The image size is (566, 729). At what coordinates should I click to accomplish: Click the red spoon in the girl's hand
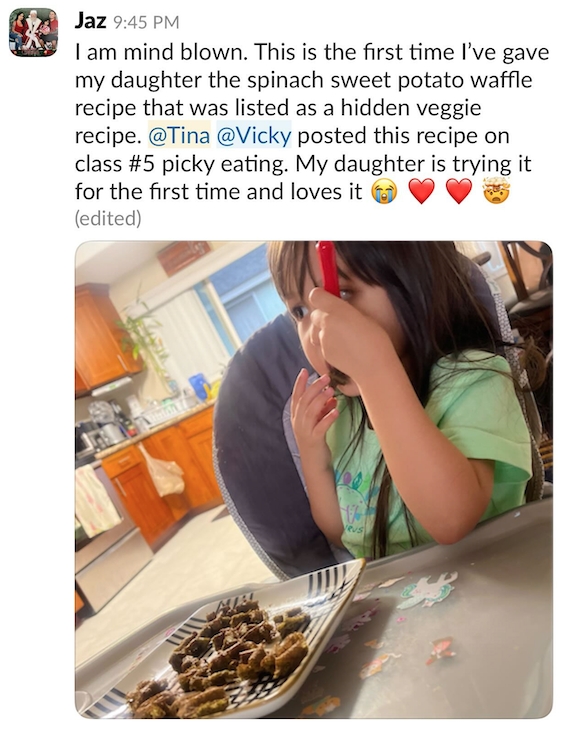click(328, 268)
